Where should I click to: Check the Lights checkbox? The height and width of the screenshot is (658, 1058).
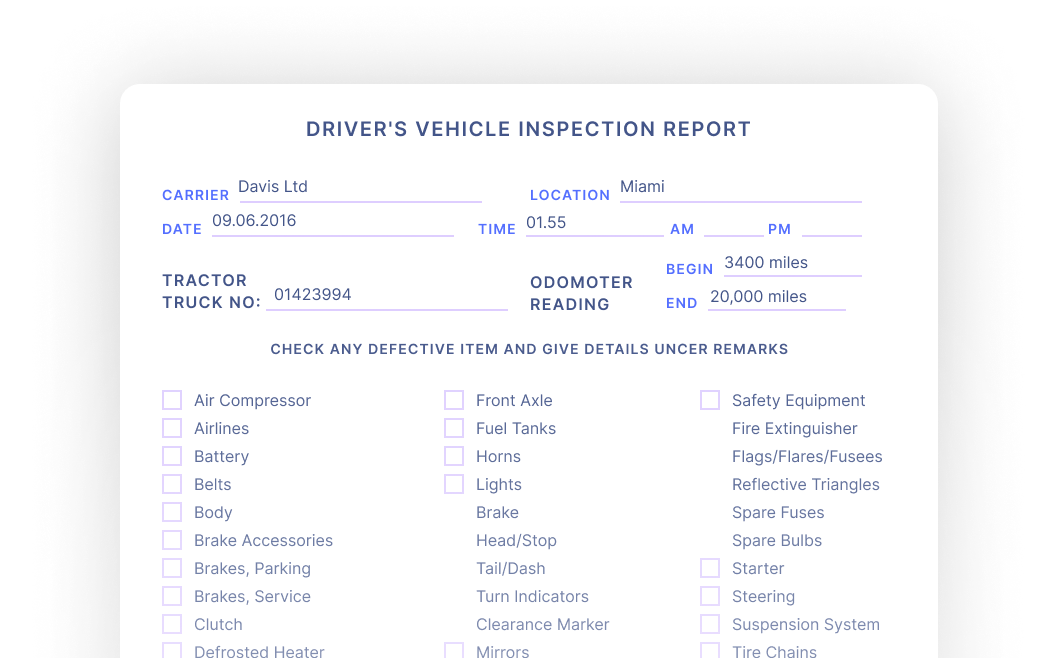(454, 483)
